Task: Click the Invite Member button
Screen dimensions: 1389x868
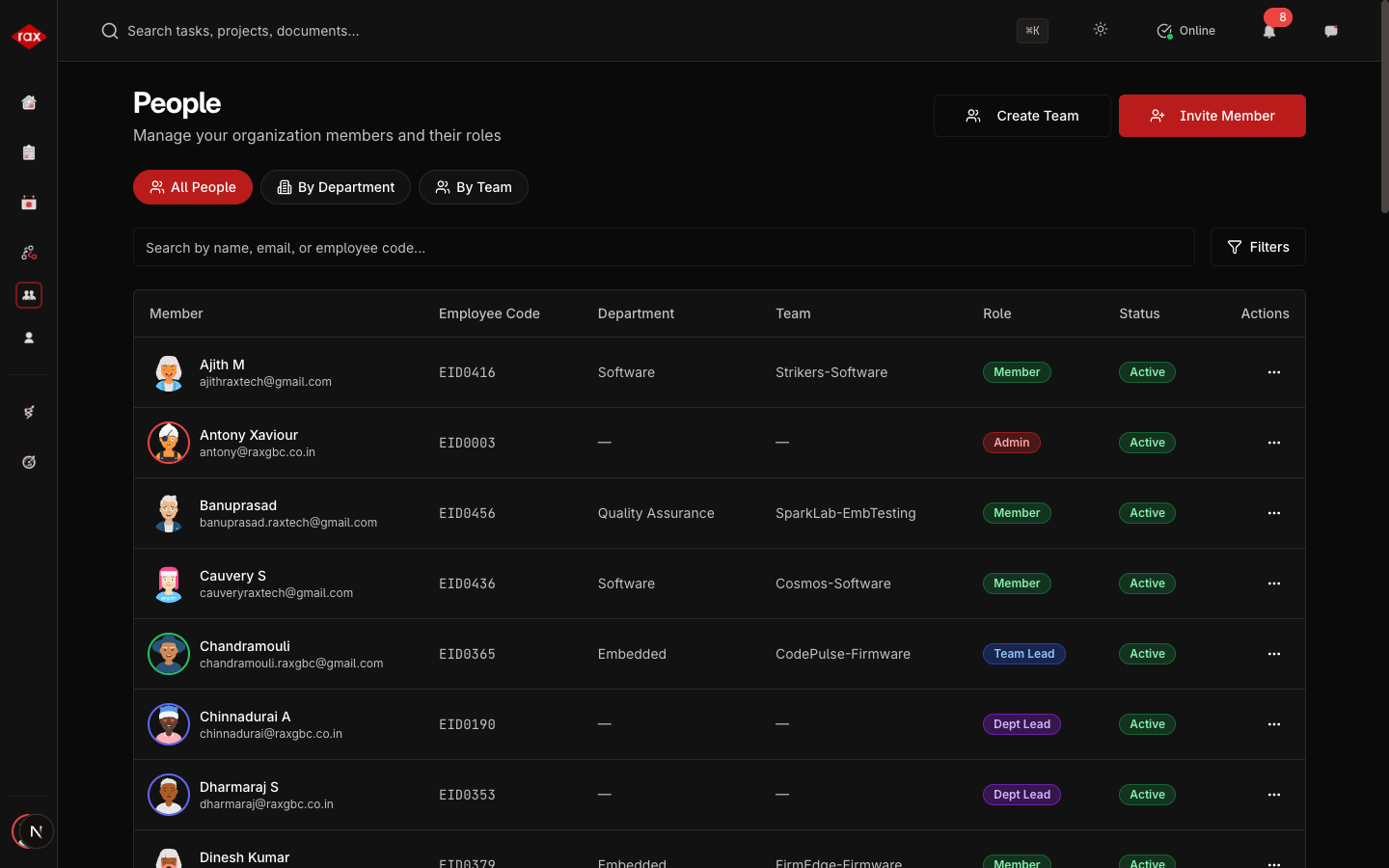Action: [1212, 116]
